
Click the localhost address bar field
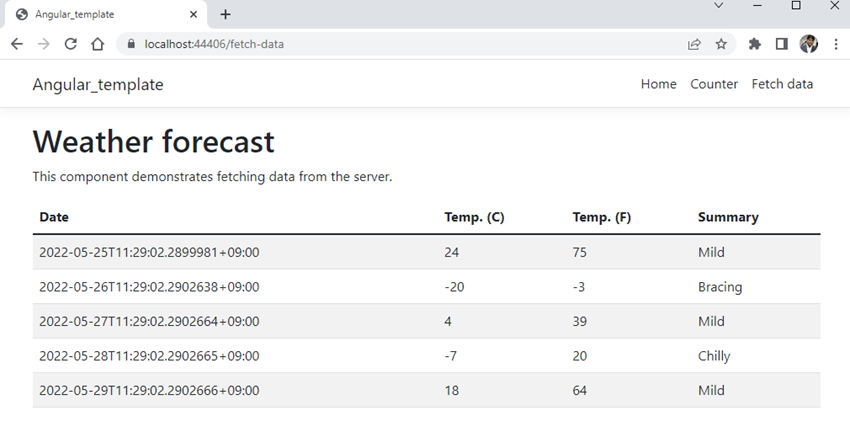click(x=400, y=44)
